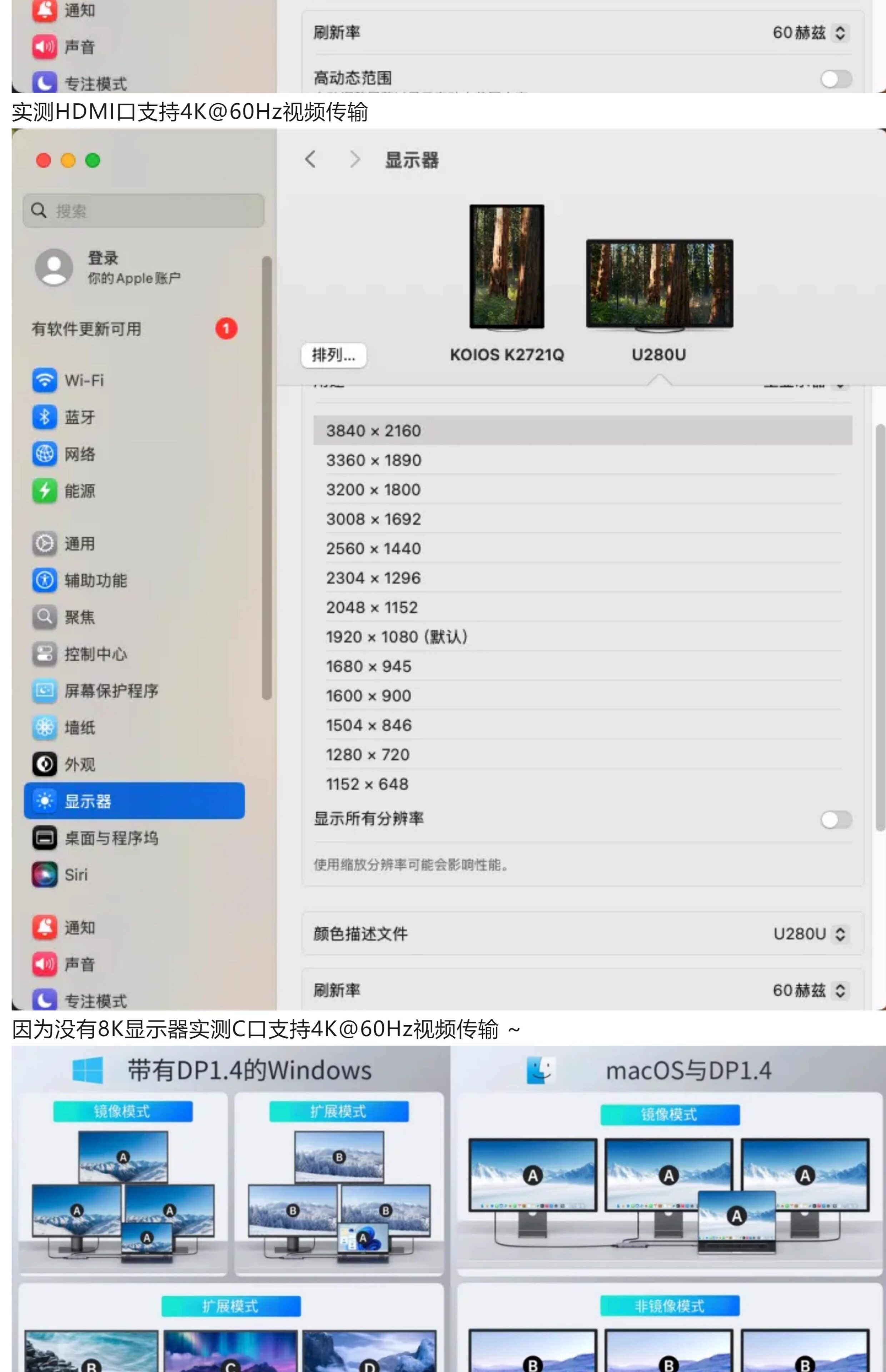Image resolution: width=886 pixels, height=1372 pixels.
Task: Open the Siri settings icon
Action: pyautogui.click(x=44, y=874)
